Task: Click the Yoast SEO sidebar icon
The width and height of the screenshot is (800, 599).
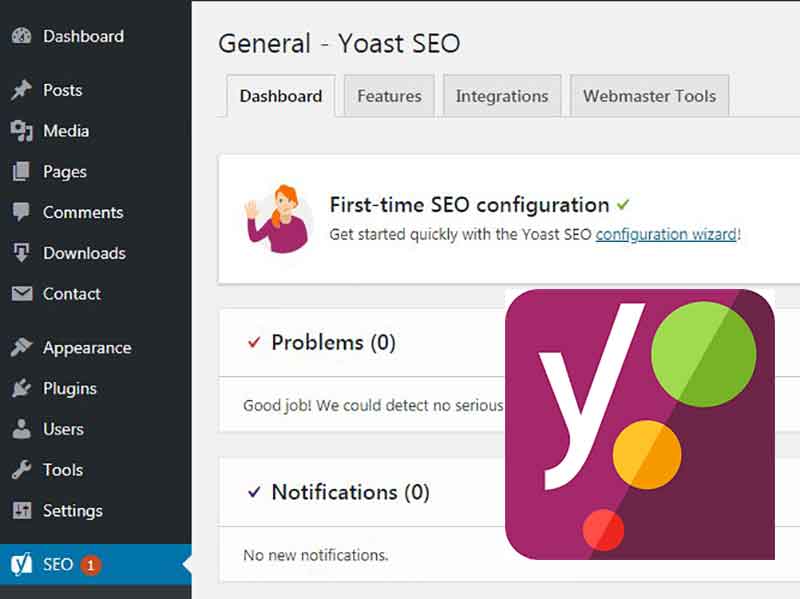Action: tap(21, 565)
